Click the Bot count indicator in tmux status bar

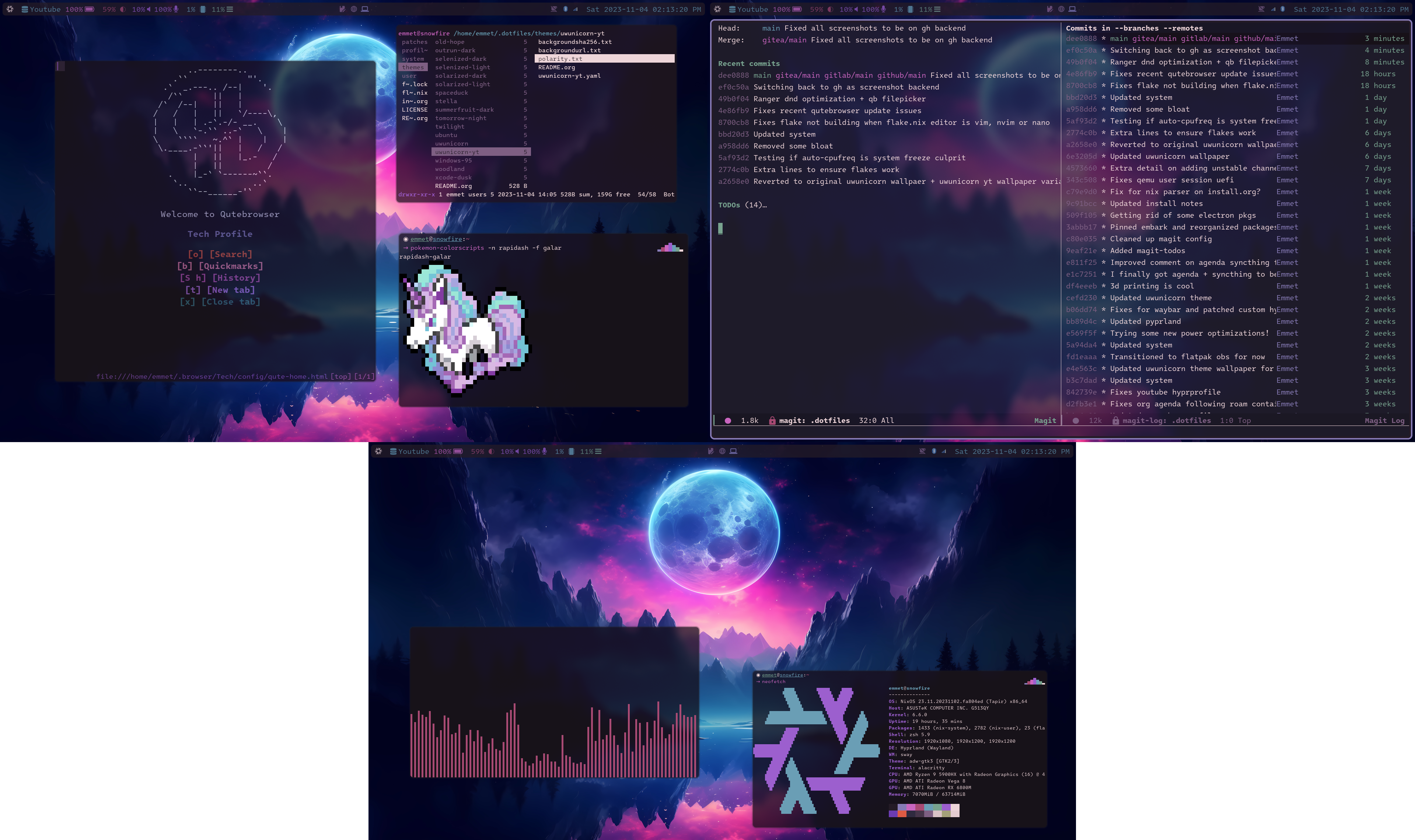pos(668,194)
